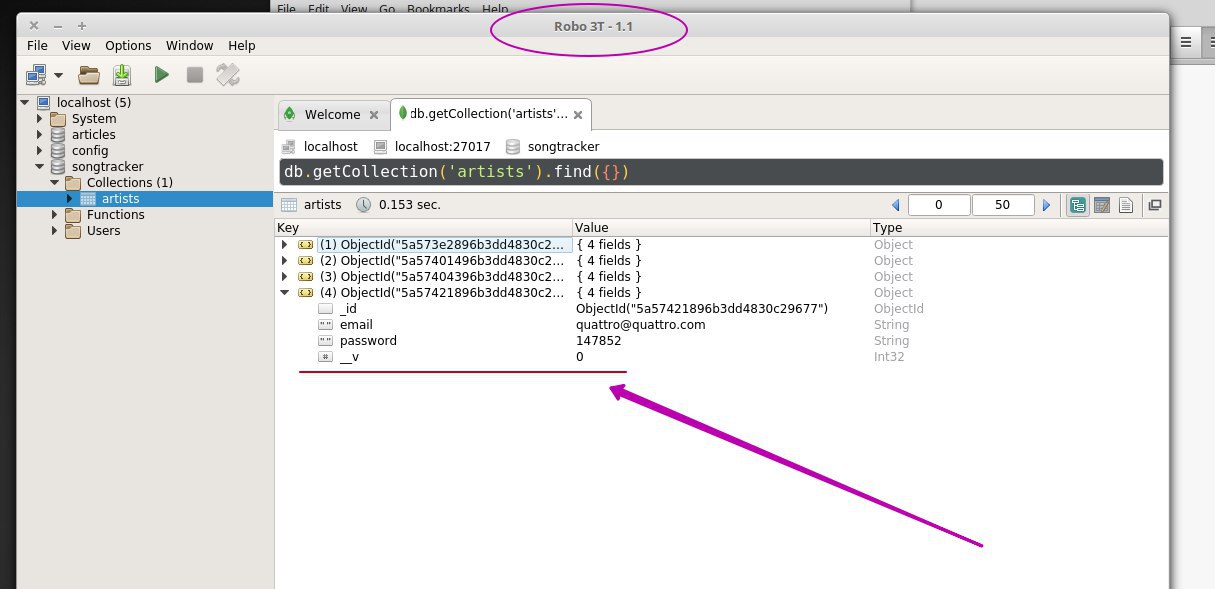Click the 0.153 sec. execution time label
This screenshot has height=589, width=1215.
pos(410,204)
